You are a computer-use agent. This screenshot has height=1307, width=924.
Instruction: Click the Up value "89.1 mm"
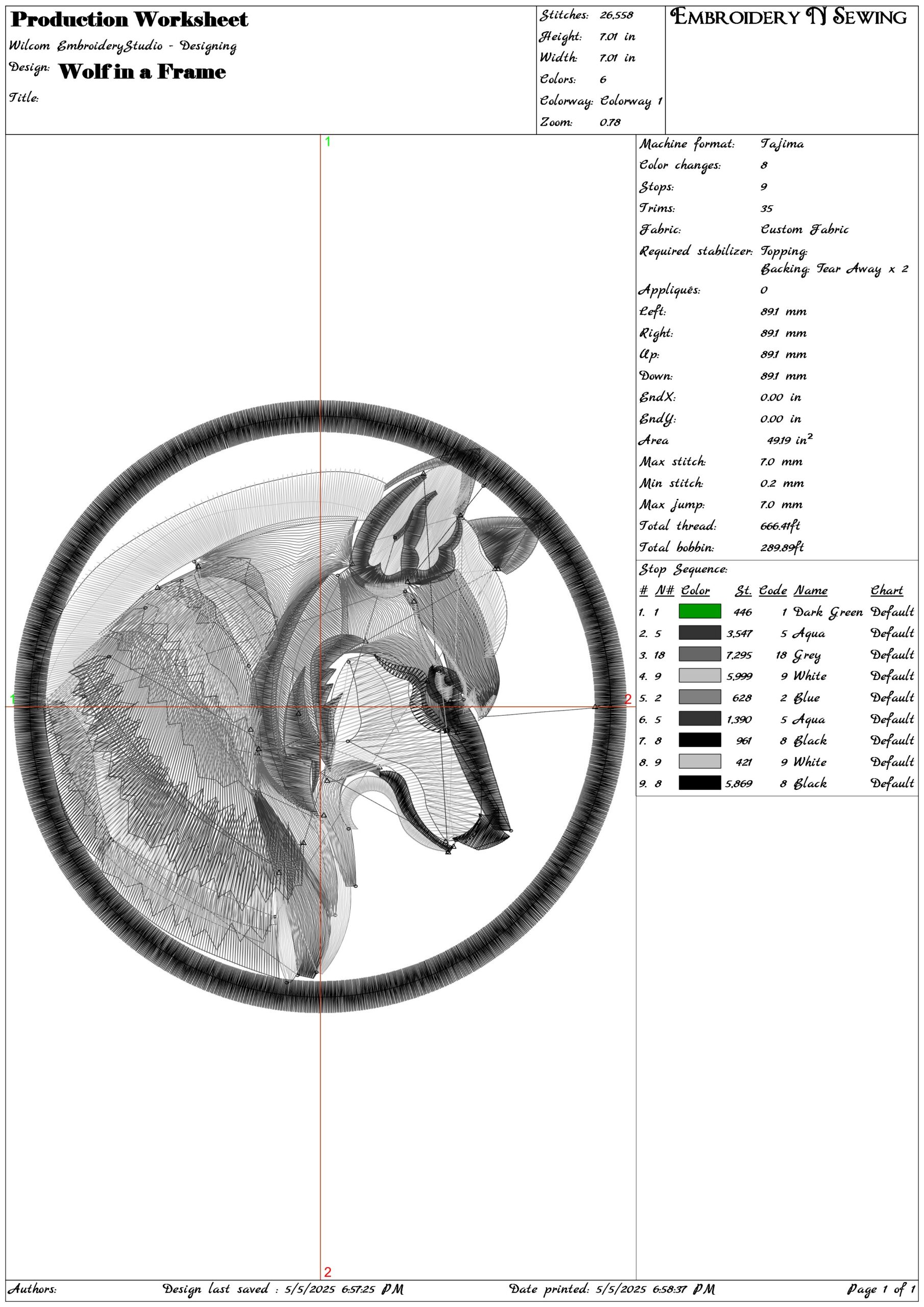click(784, 354)
